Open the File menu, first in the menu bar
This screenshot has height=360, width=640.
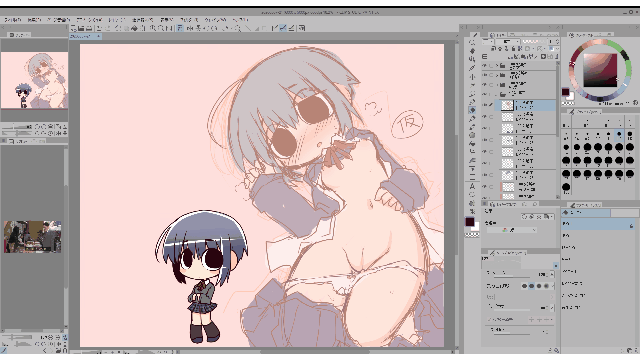12,20
